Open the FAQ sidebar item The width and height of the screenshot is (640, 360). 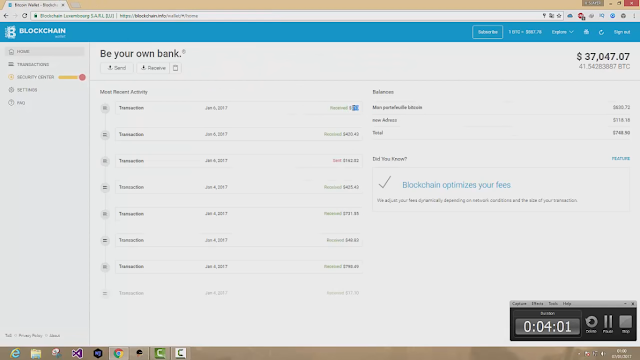pos(21,103)
